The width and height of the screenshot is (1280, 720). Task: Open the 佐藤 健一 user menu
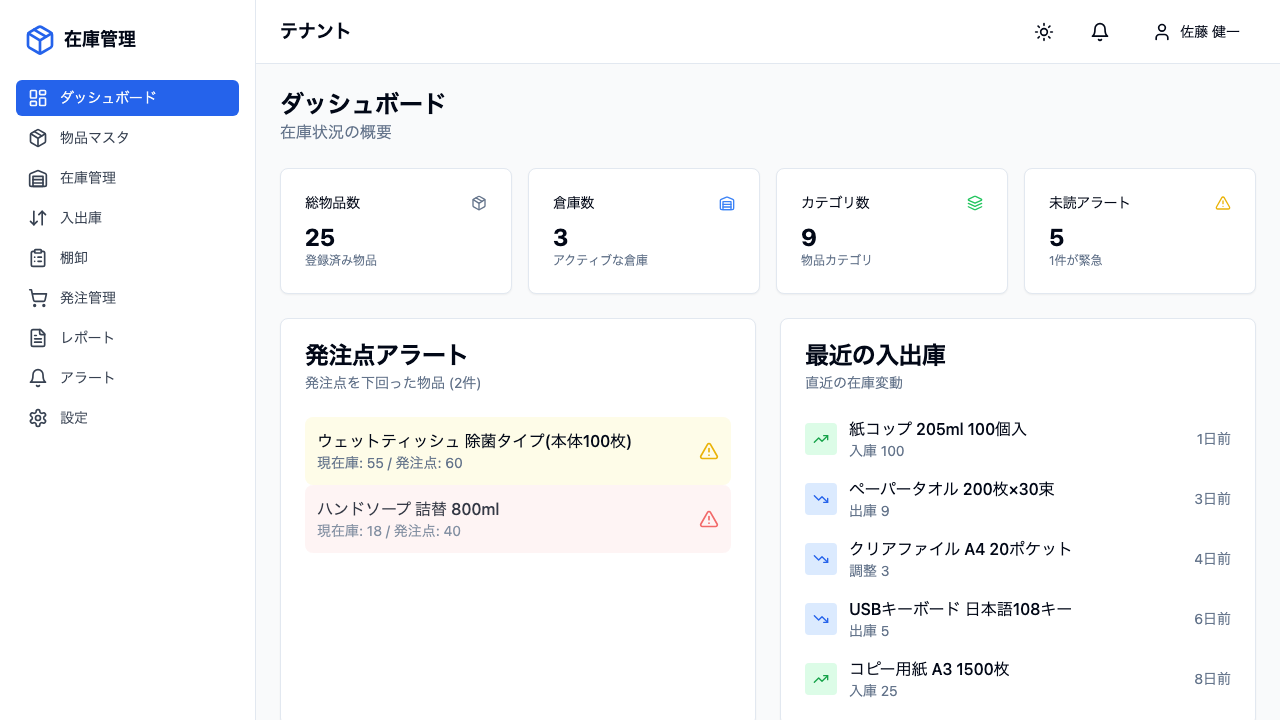(x=1196, y=32)
